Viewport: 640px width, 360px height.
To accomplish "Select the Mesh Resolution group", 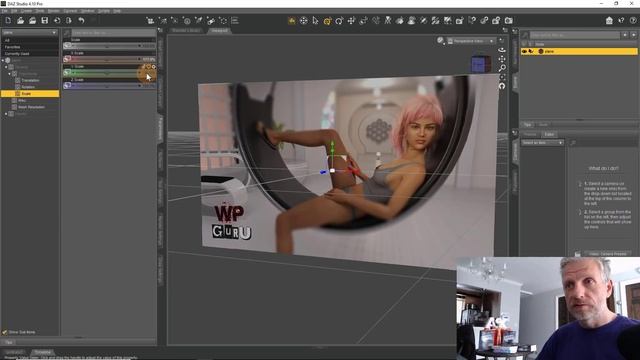I will 31,107.
